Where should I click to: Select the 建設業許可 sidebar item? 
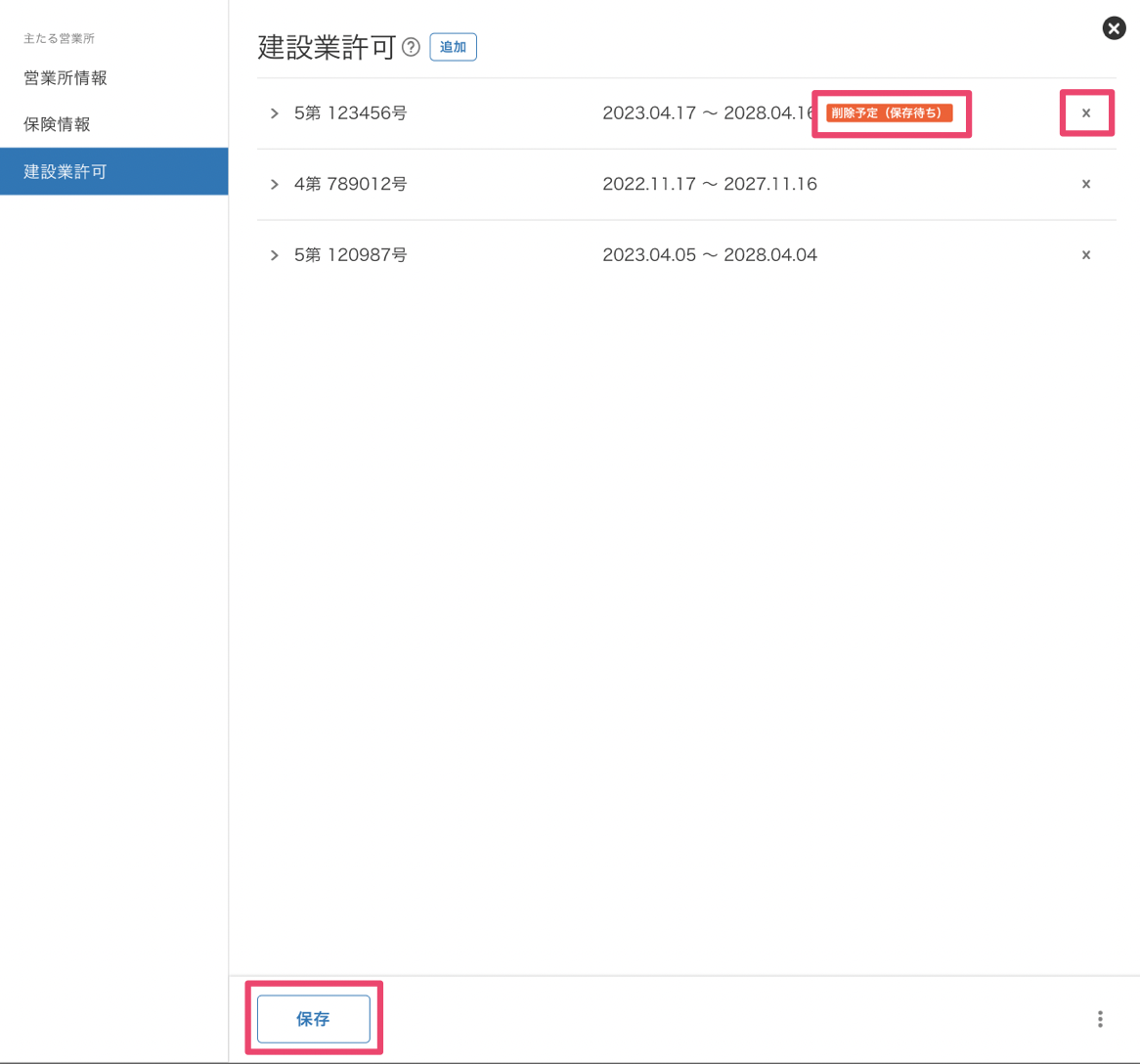pyautogui.click(x=66, y=171)
